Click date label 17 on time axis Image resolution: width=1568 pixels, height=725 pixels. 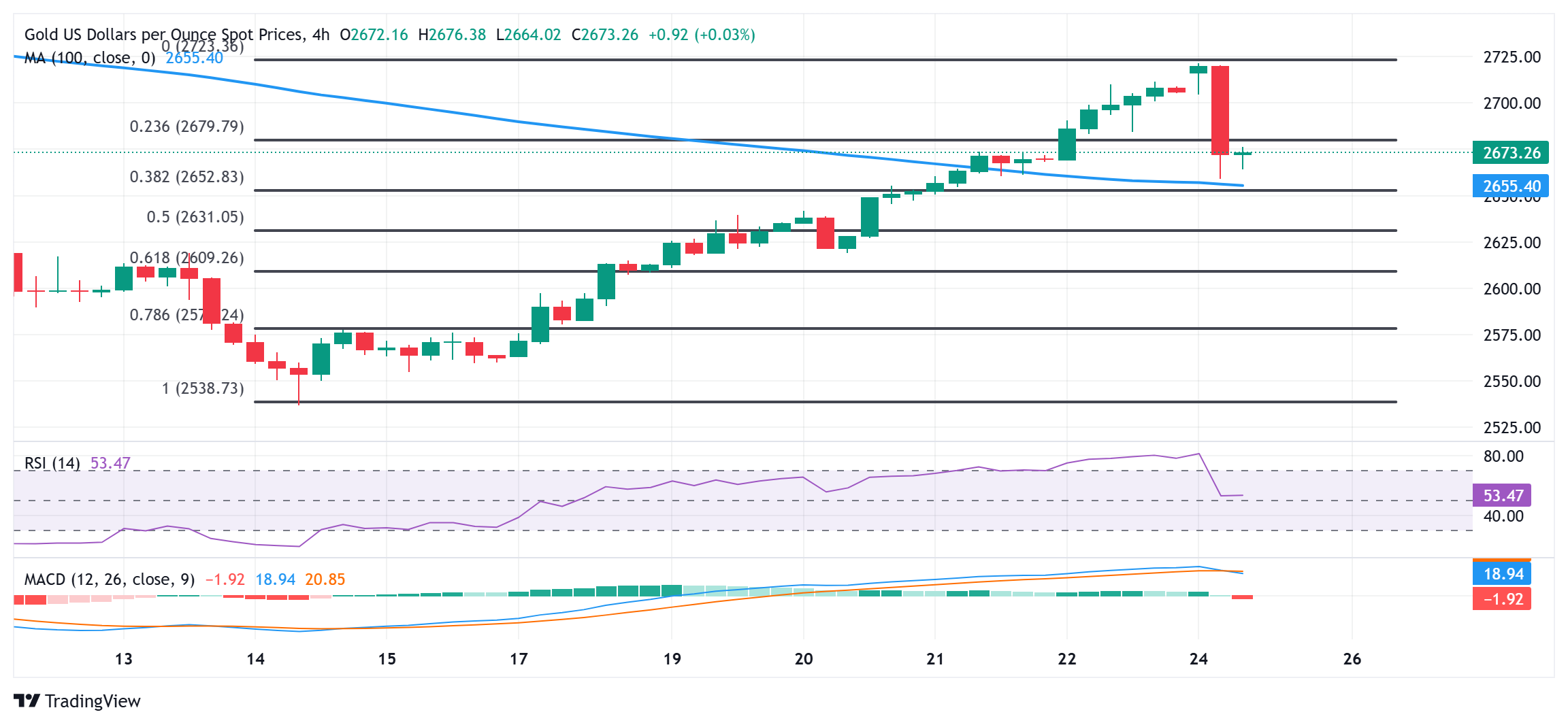(519, 658)
